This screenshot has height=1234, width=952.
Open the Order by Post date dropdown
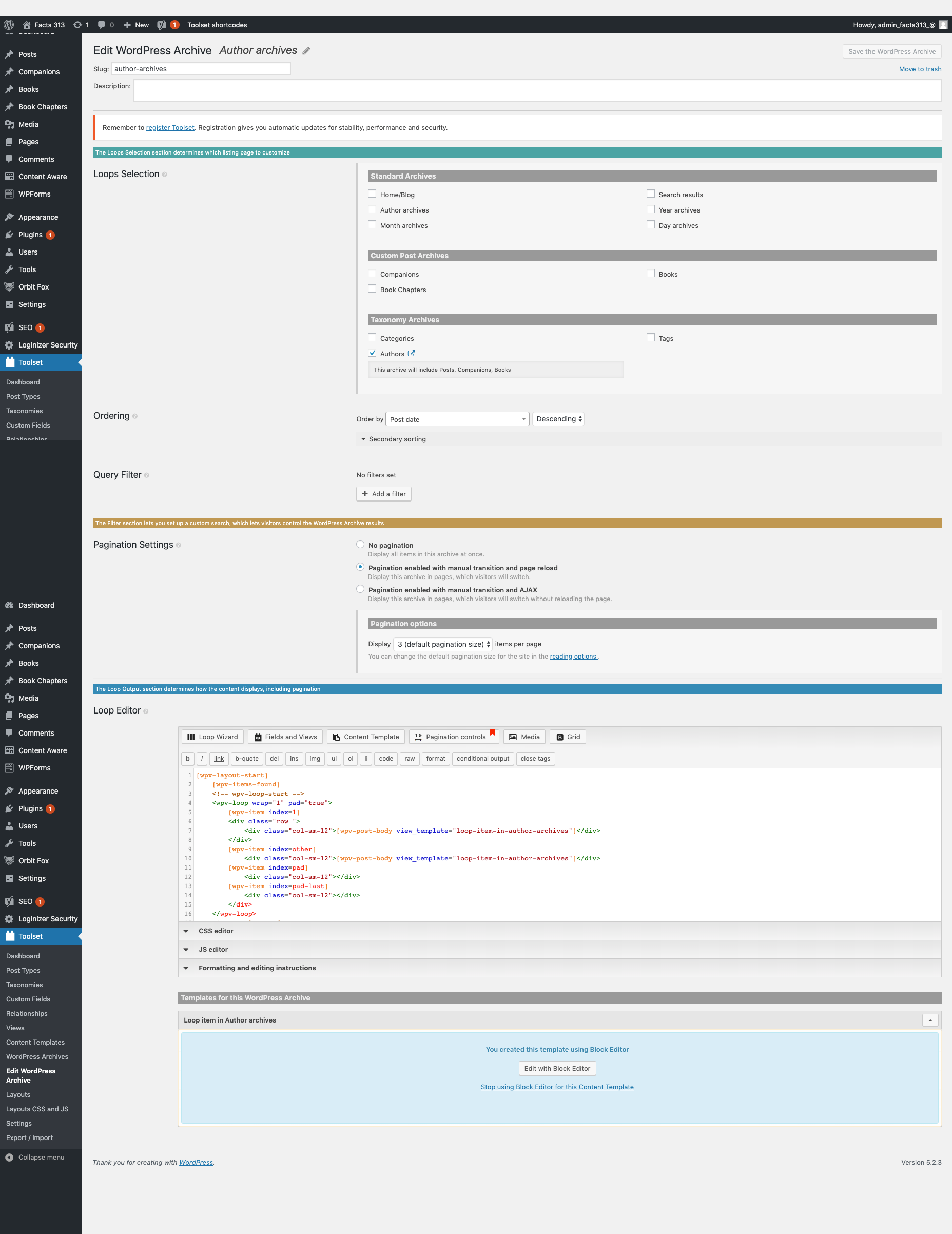(x=457, y=419)
